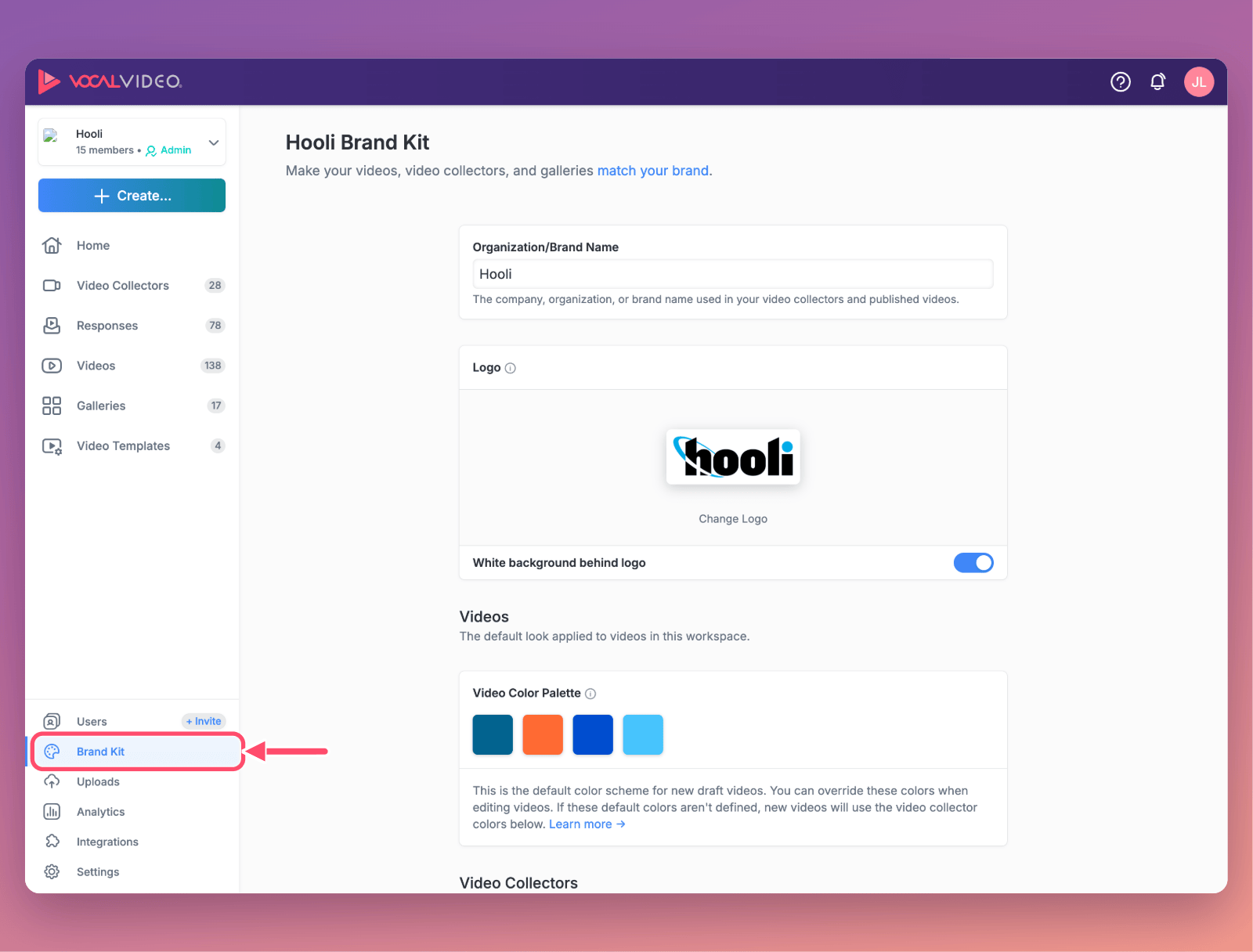The height and width of the screenshot is (952, 1253).
Task: Open the JL user avatar menu
Action: pos(1198,81)
